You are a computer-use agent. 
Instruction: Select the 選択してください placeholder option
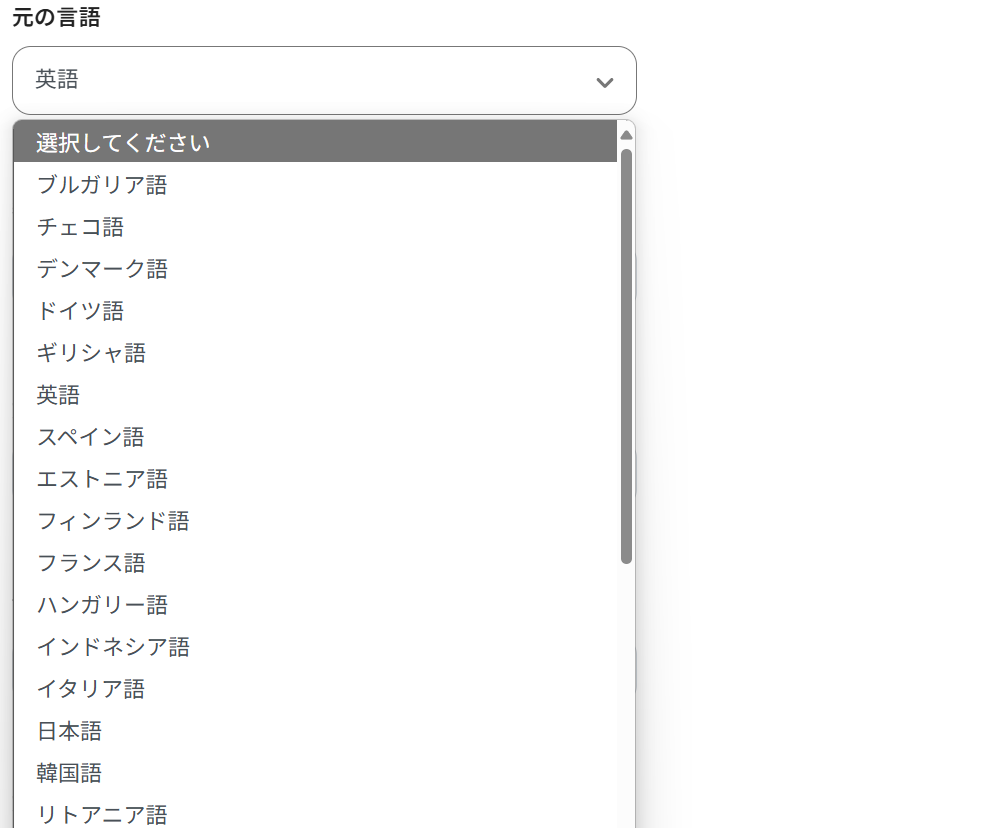[315, 142]
